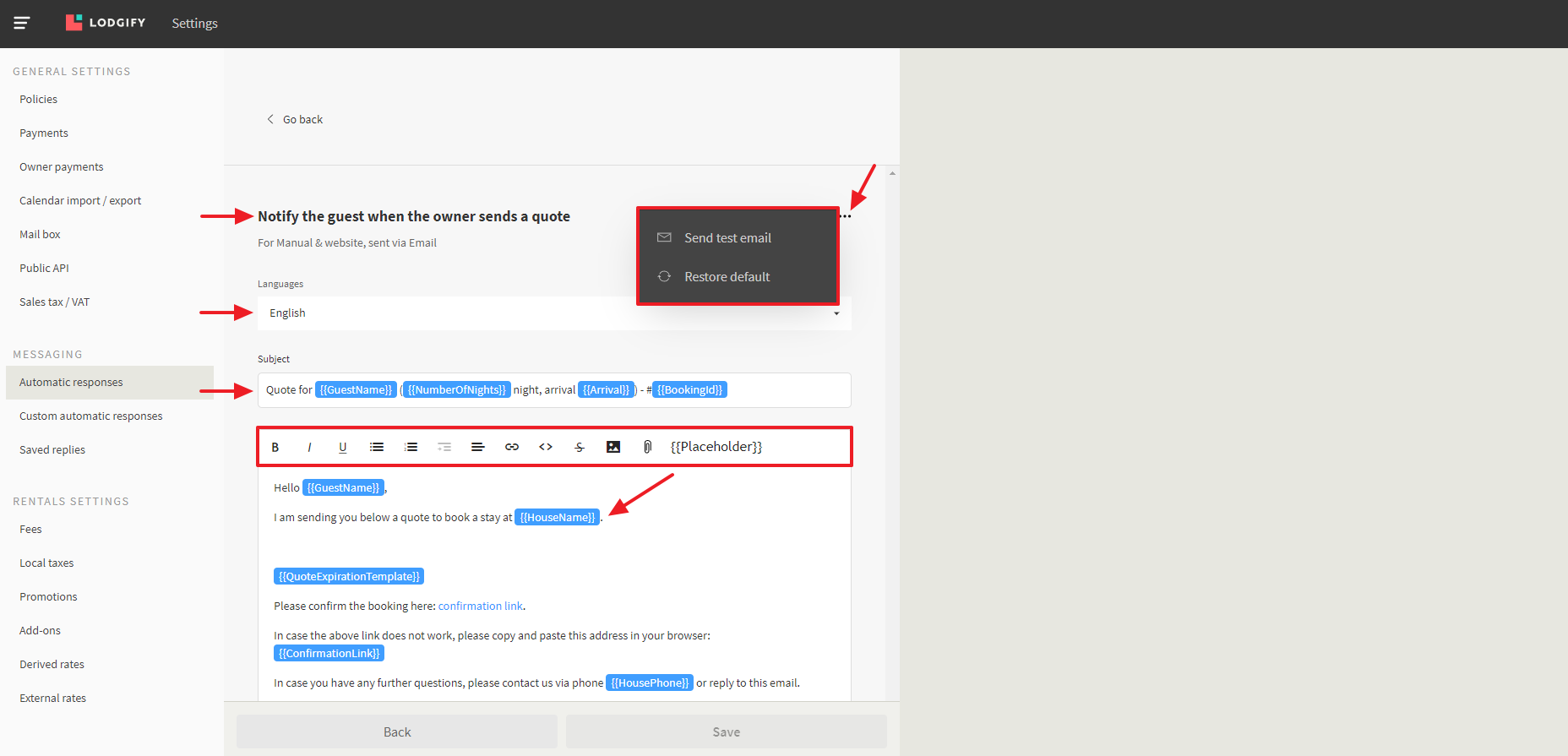This screenshot has width=1568, height=756.
Task: Click the "Notify the guest when the owner sends a quote" heading
Action: [x=414, y=216]
